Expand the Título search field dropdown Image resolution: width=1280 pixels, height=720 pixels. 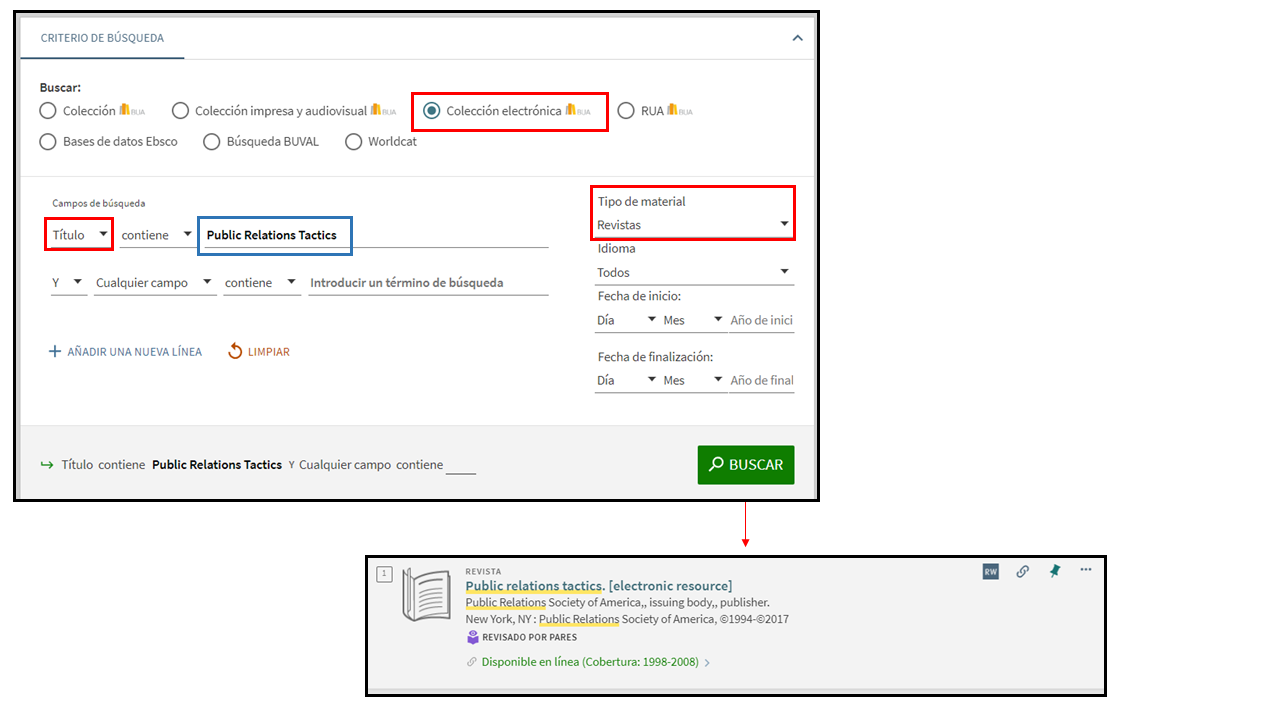click(79, 235)
